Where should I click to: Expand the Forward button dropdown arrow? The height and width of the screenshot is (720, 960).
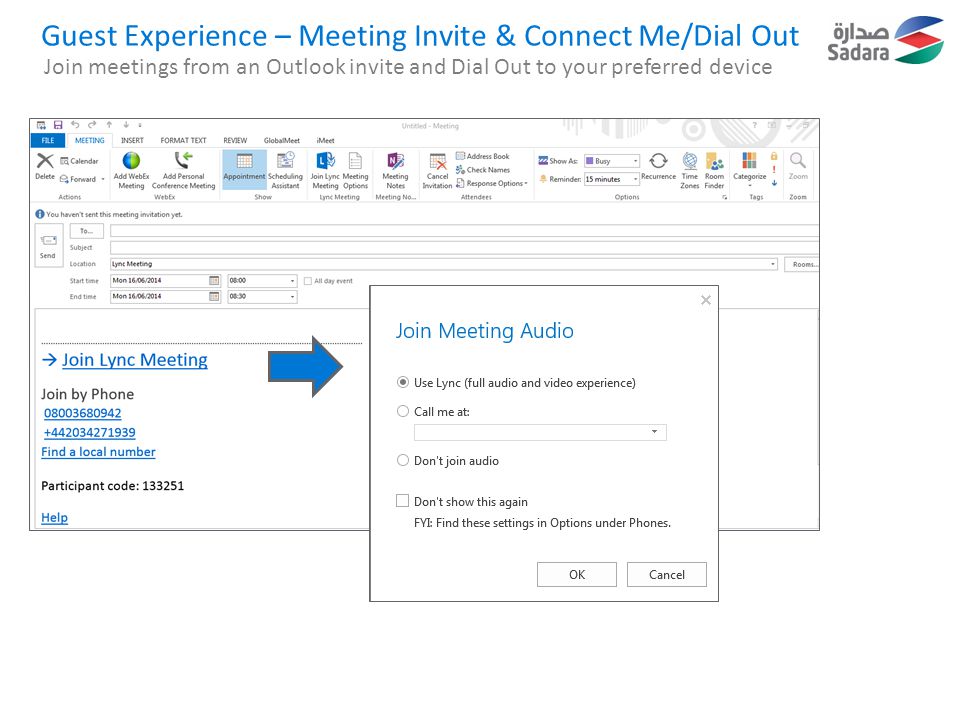pos(103,179)
